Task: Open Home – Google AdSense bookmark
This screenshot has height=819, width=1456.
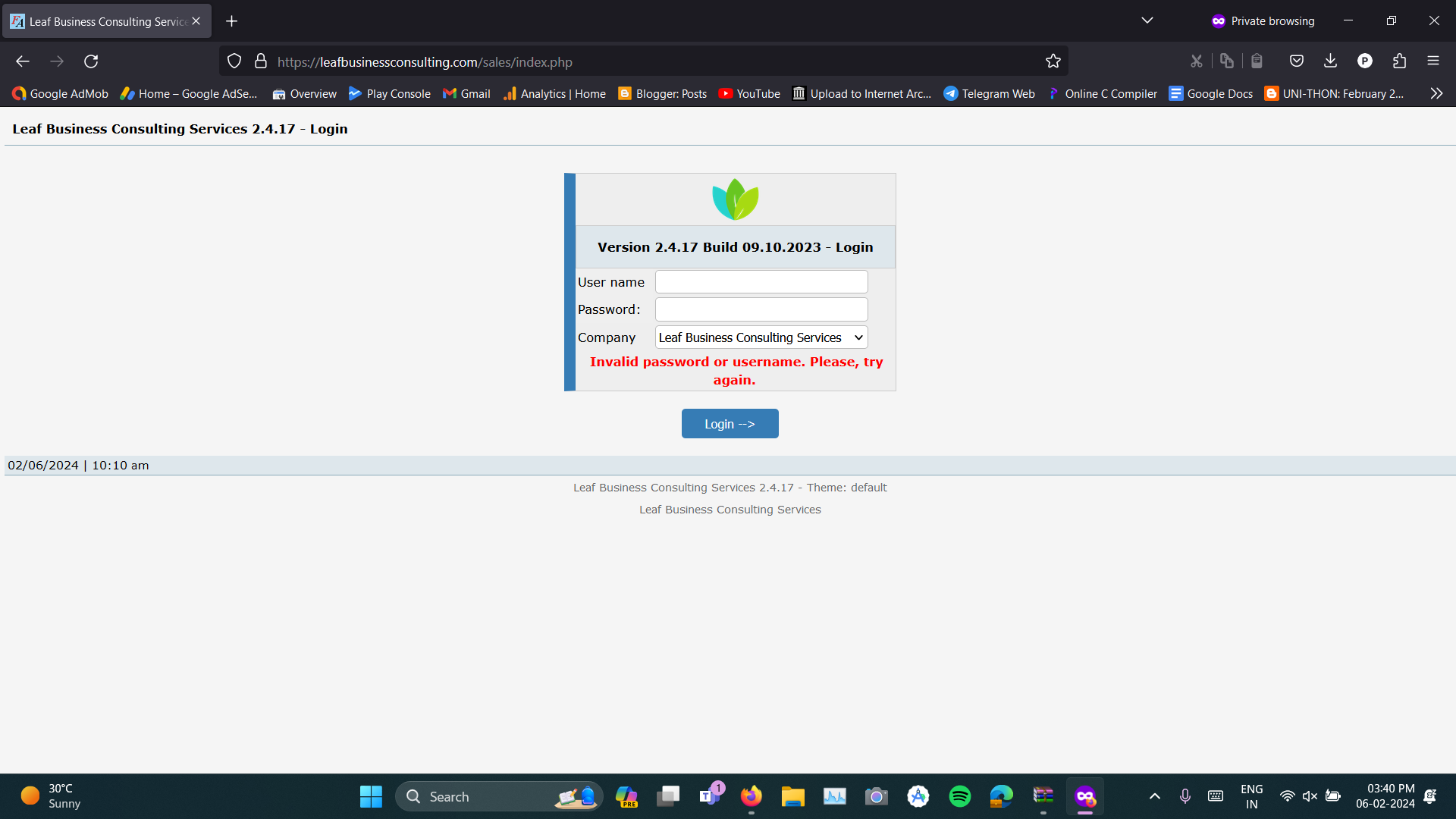Action: (190, 94)
